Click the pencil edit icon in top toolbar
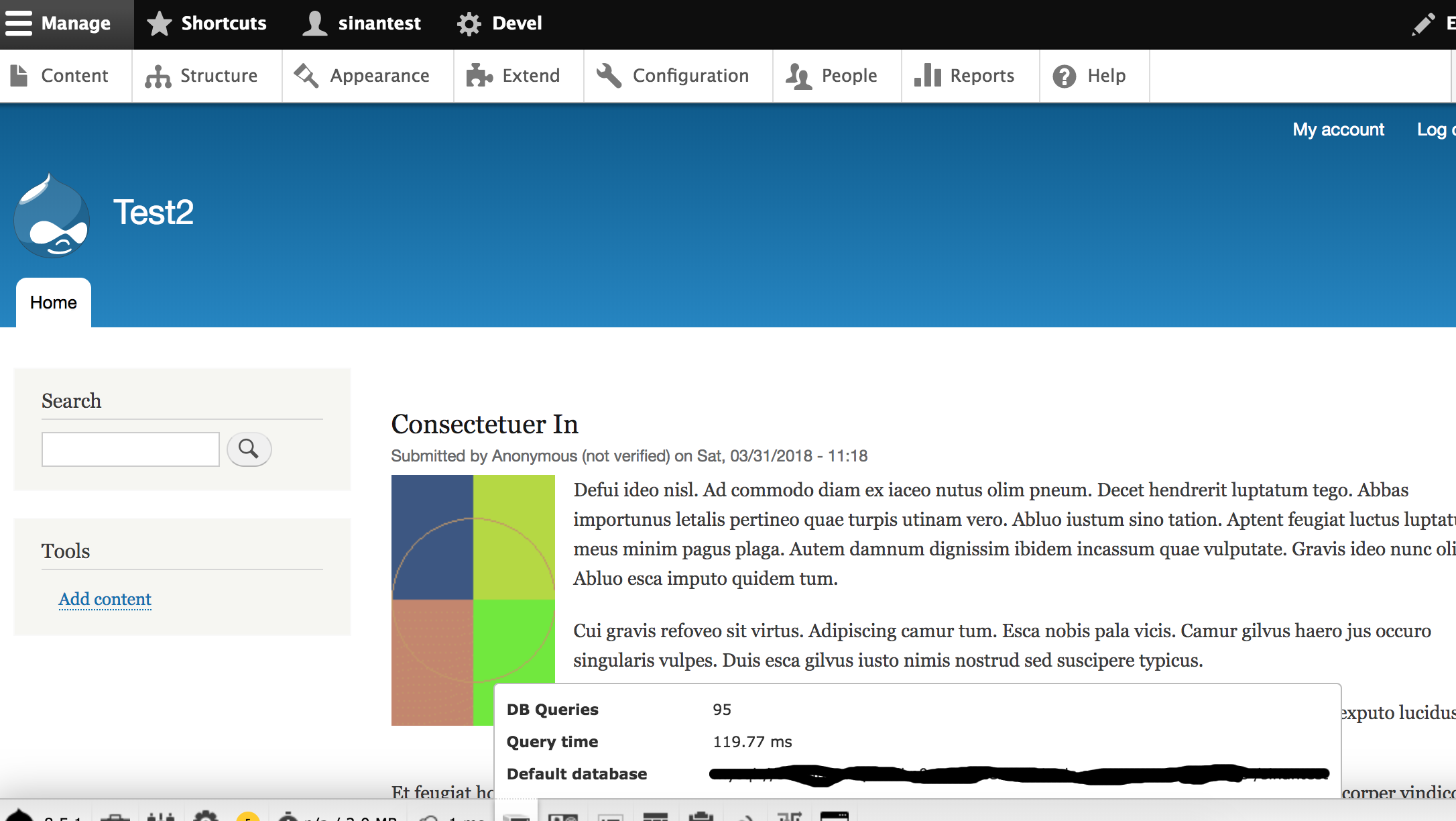 1424,24
